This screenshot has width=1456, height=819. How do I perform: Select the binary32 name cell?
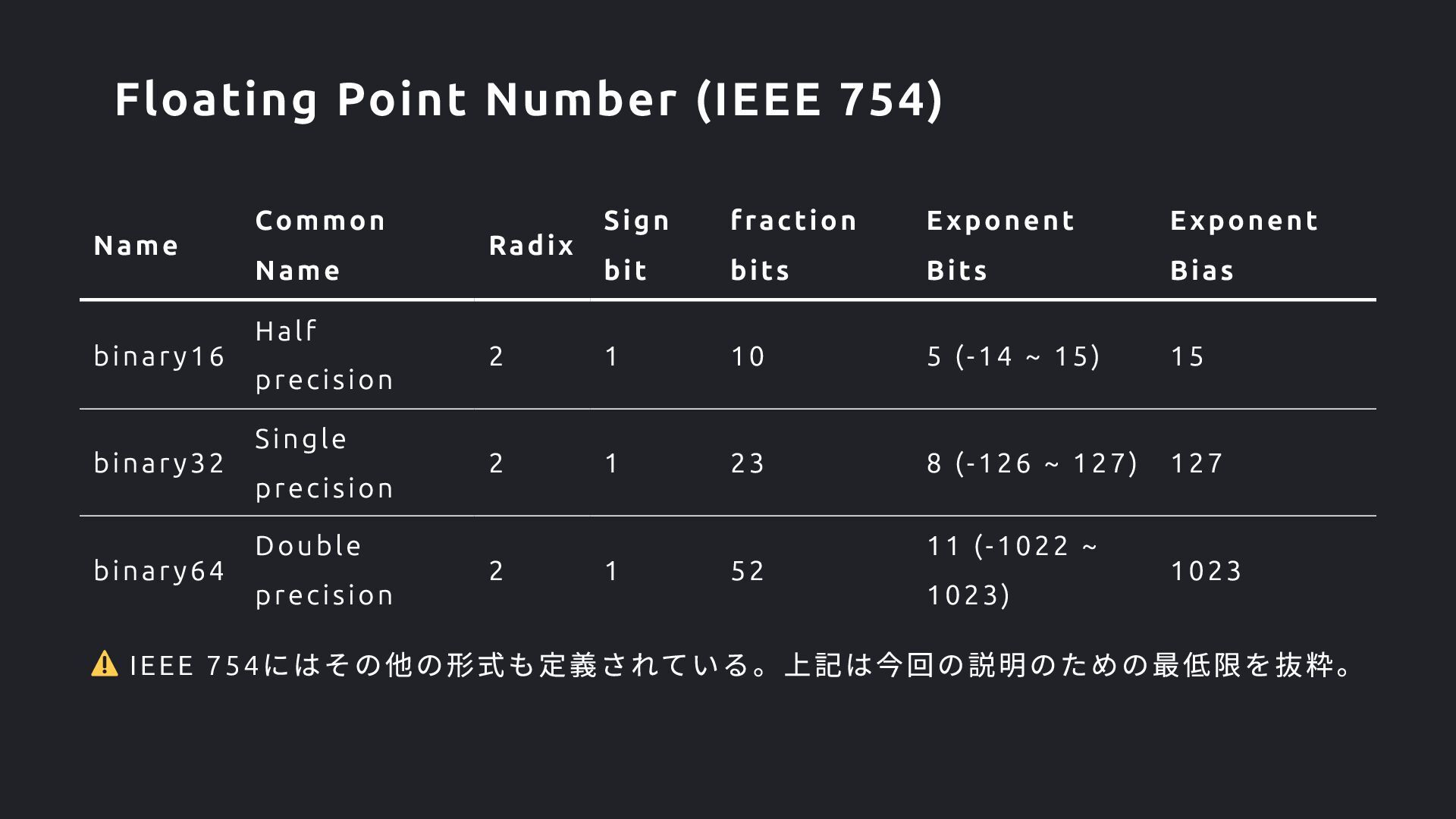pyautogui.click(x=159, y=463)
